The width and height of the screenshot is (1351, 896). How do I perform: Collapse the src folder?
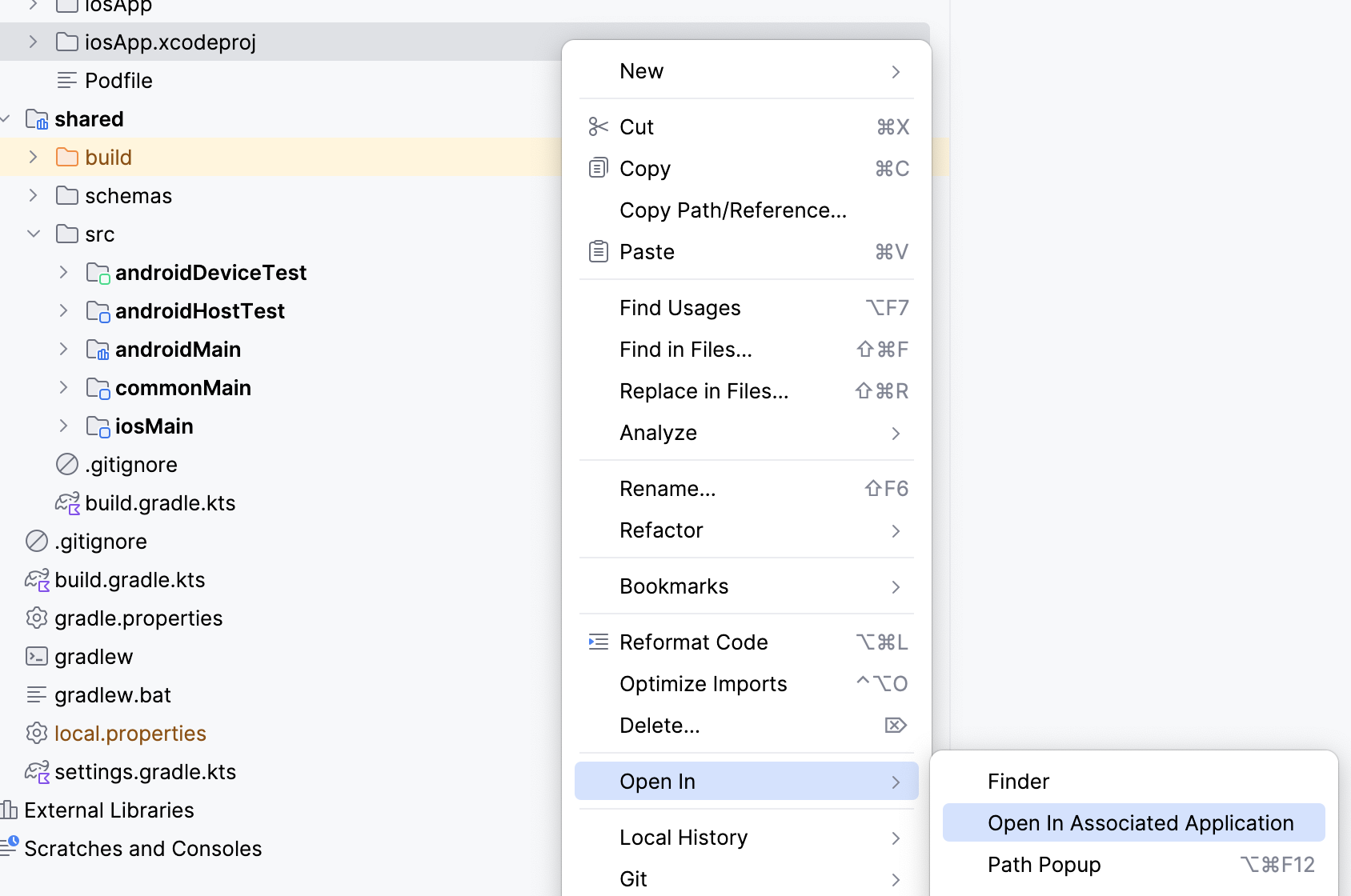[33, 234]
